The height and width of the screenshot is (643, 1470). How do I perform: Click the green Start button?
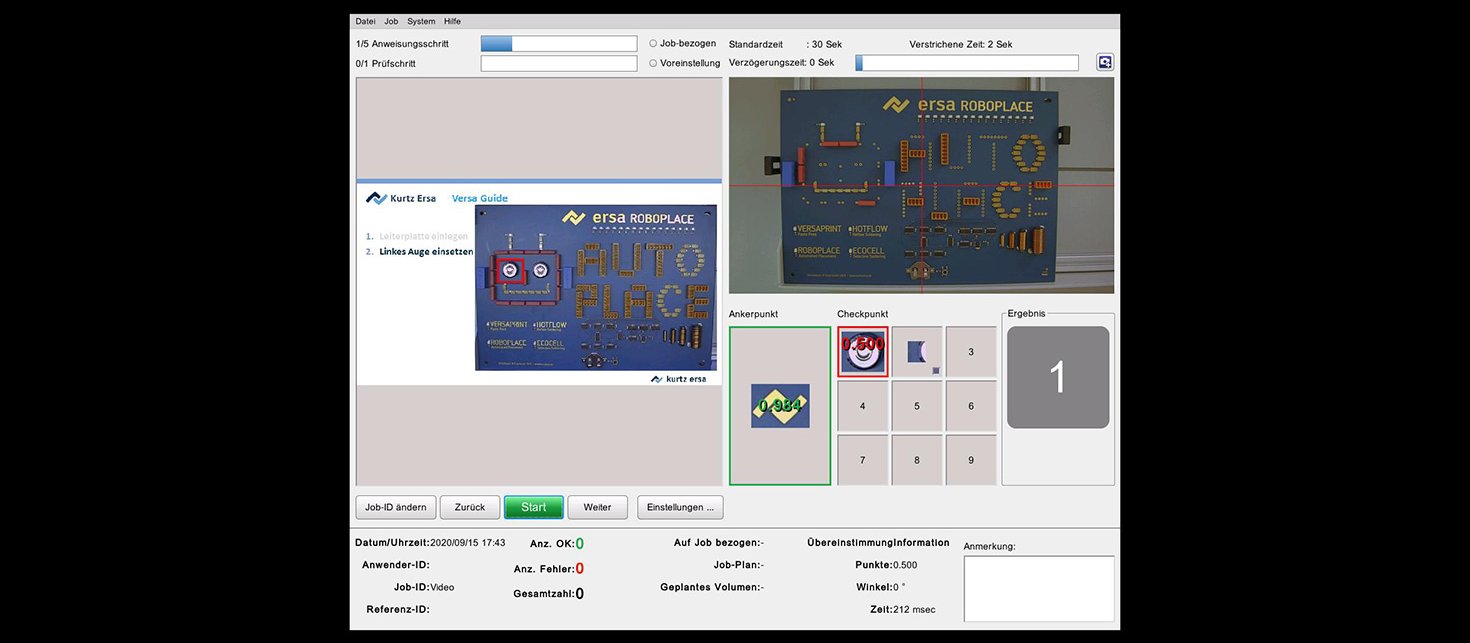click(x=534, y=507)
